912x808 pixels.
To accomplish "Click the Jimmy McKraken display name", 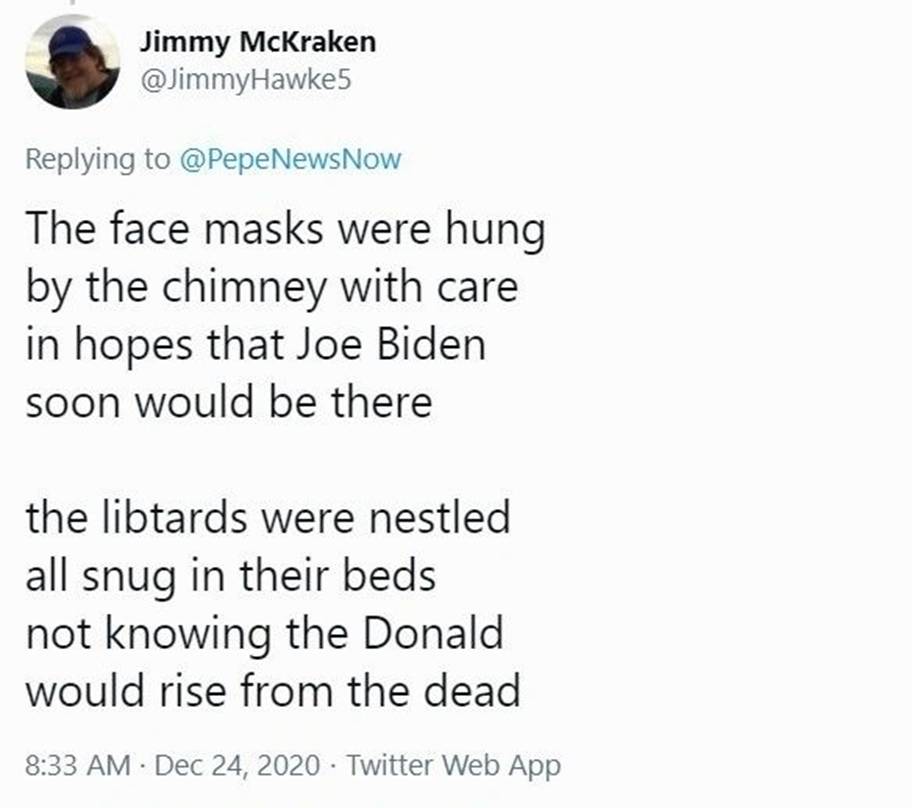I will coord(257,42).
